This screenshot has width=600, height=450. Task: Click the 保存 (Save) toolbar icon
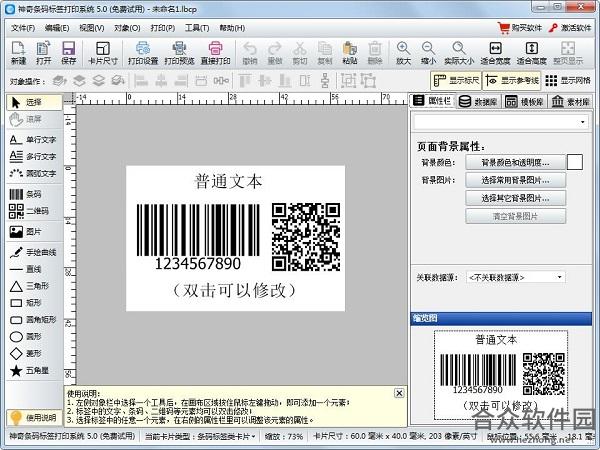point(68,53)
